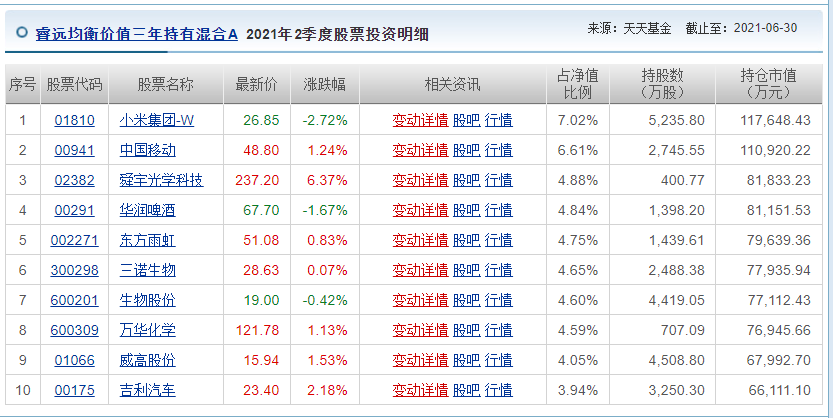Click the circle bullet icon before fund title
Viewport: 833px width, 418px height.
point(22,33)
